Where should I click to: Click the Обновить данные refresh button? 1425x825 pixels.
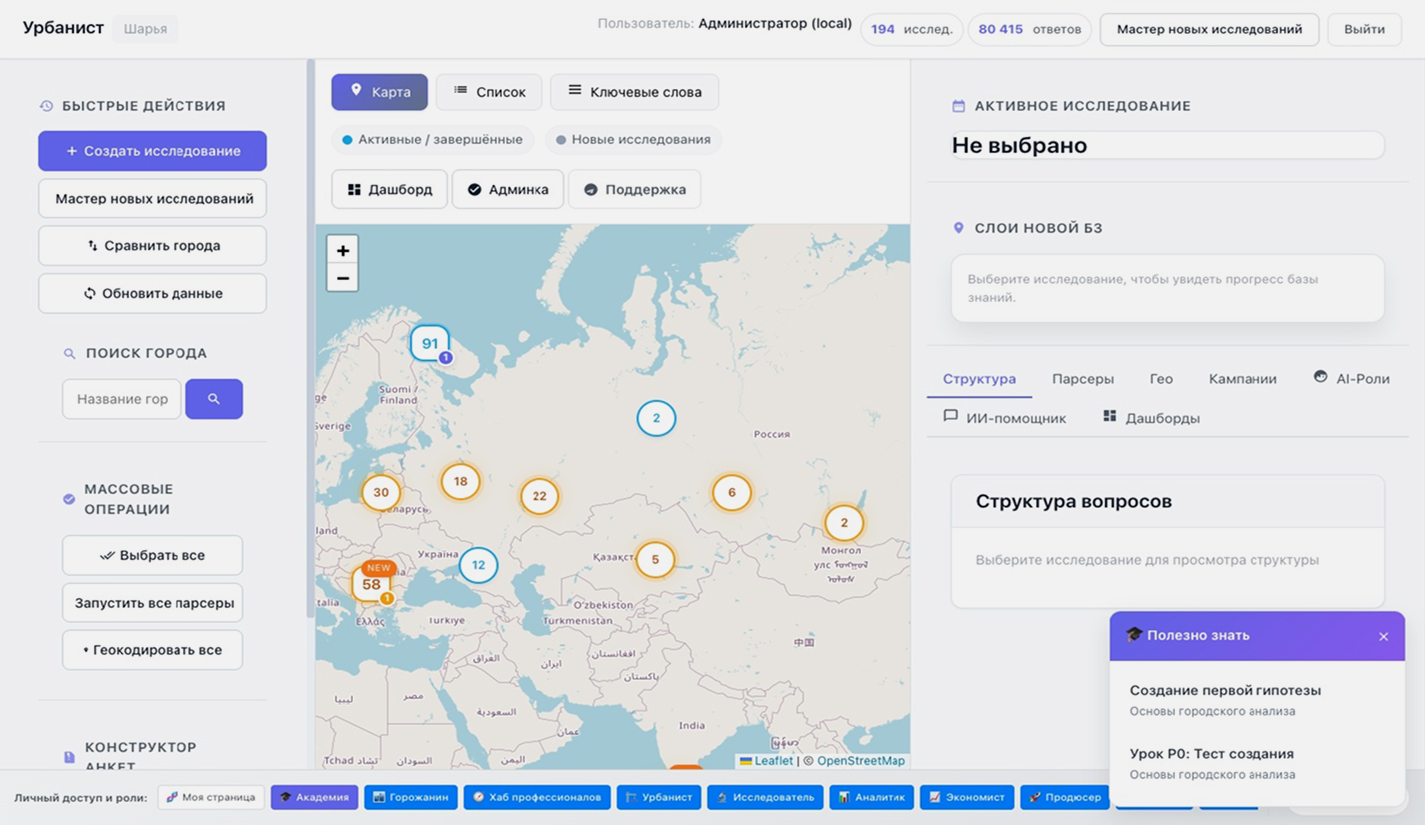pos(152,293)
